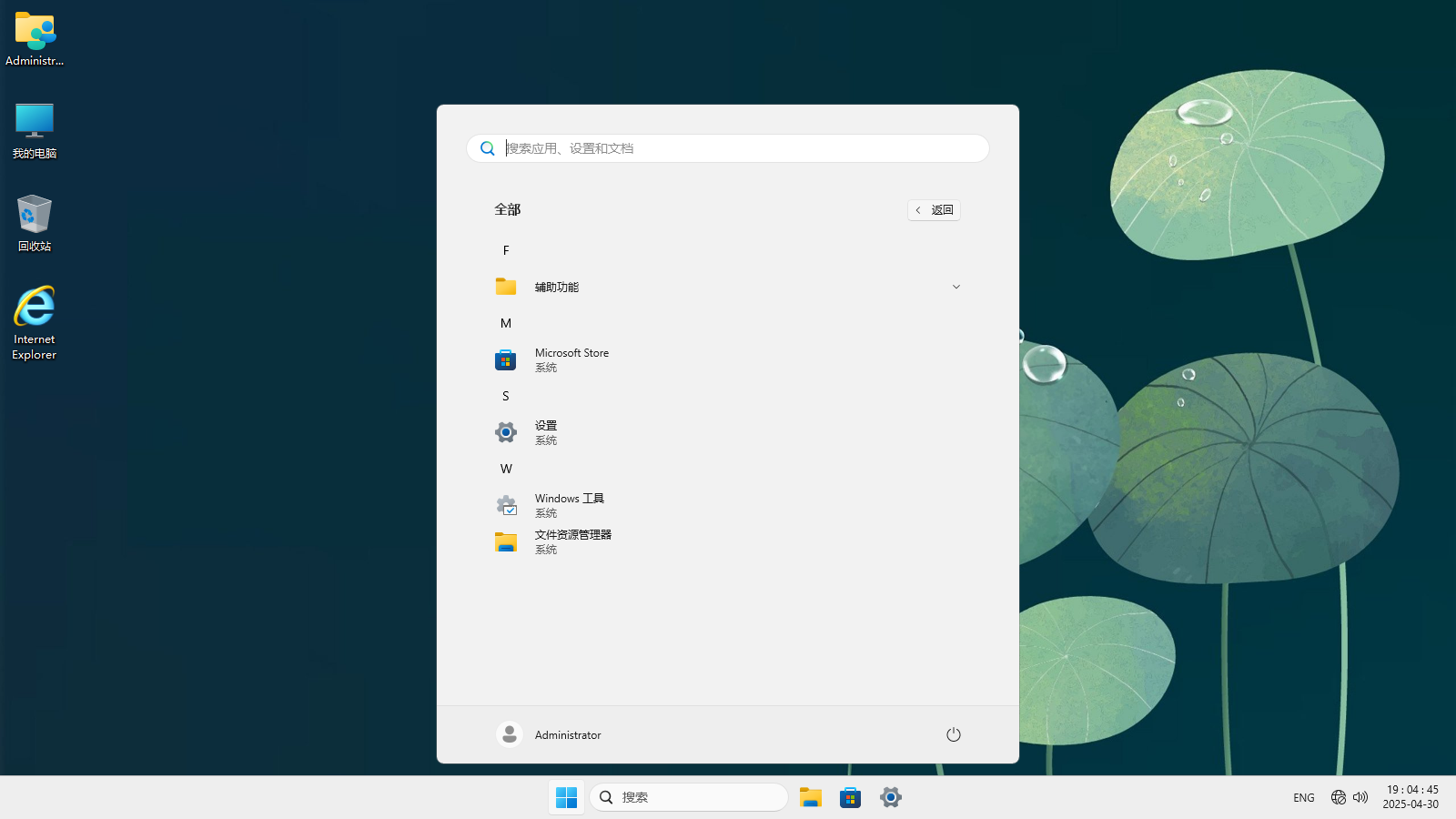Click the Start menu search input field
Screen dimensions: 1456x819
point(728,148)
